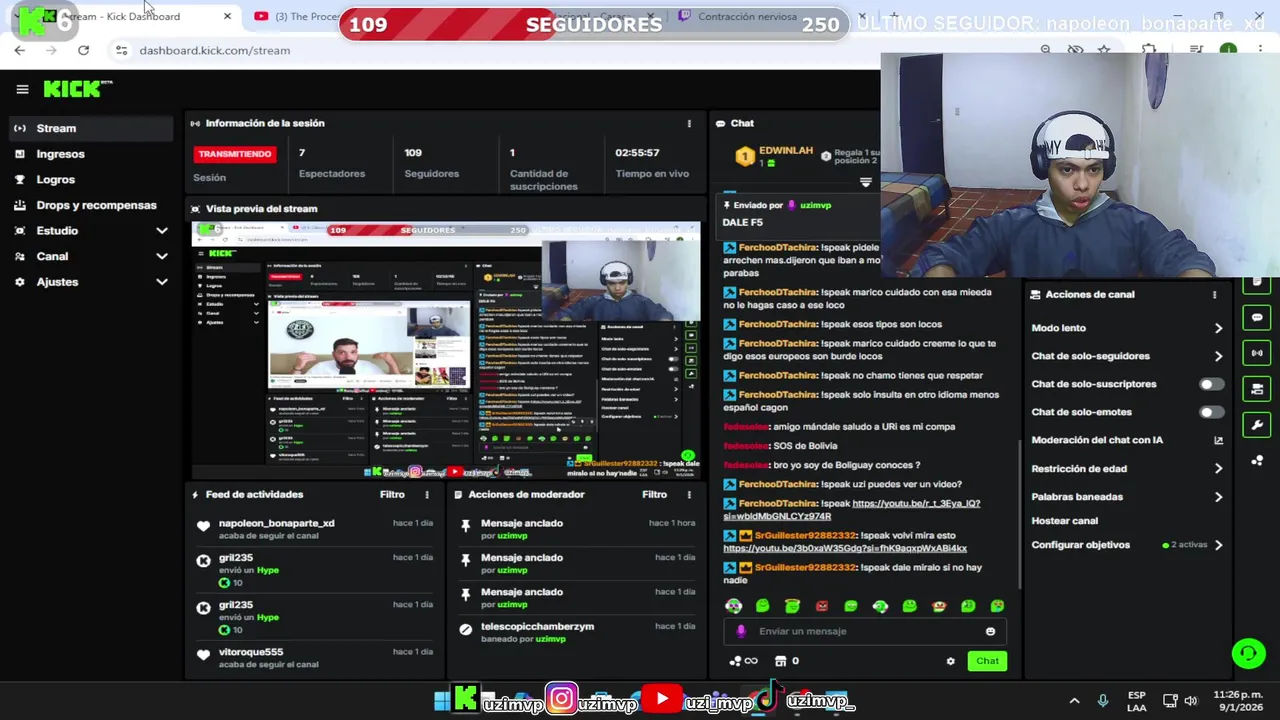Expand the Ajustes sidebar section
This screenshot has height=720, width=1280.
[x=90, y=282]
